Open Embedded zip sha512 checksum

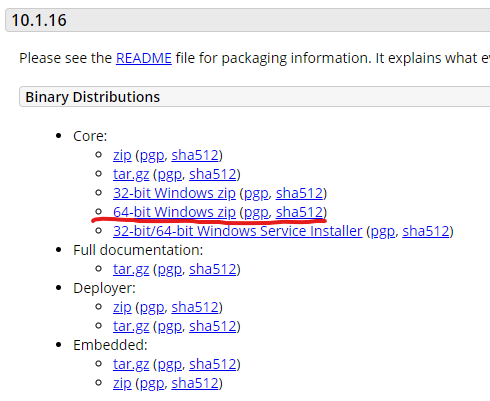coord(195,383)
